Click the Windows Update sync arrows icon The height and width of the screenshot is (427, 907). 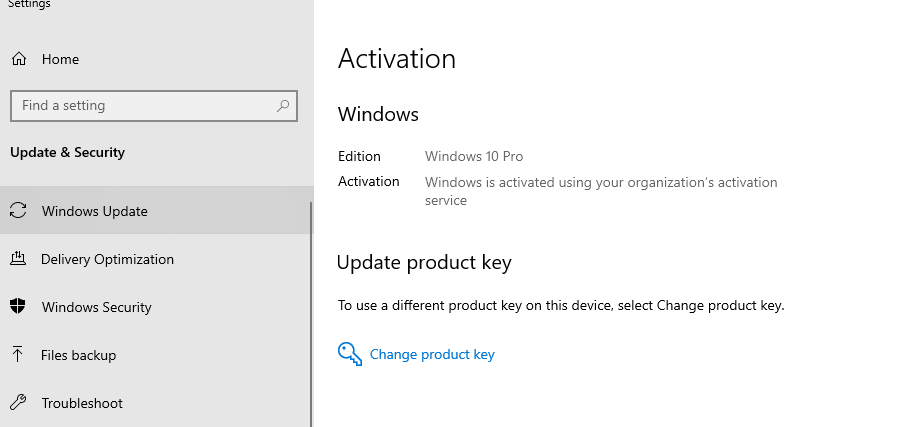(18, 211)
